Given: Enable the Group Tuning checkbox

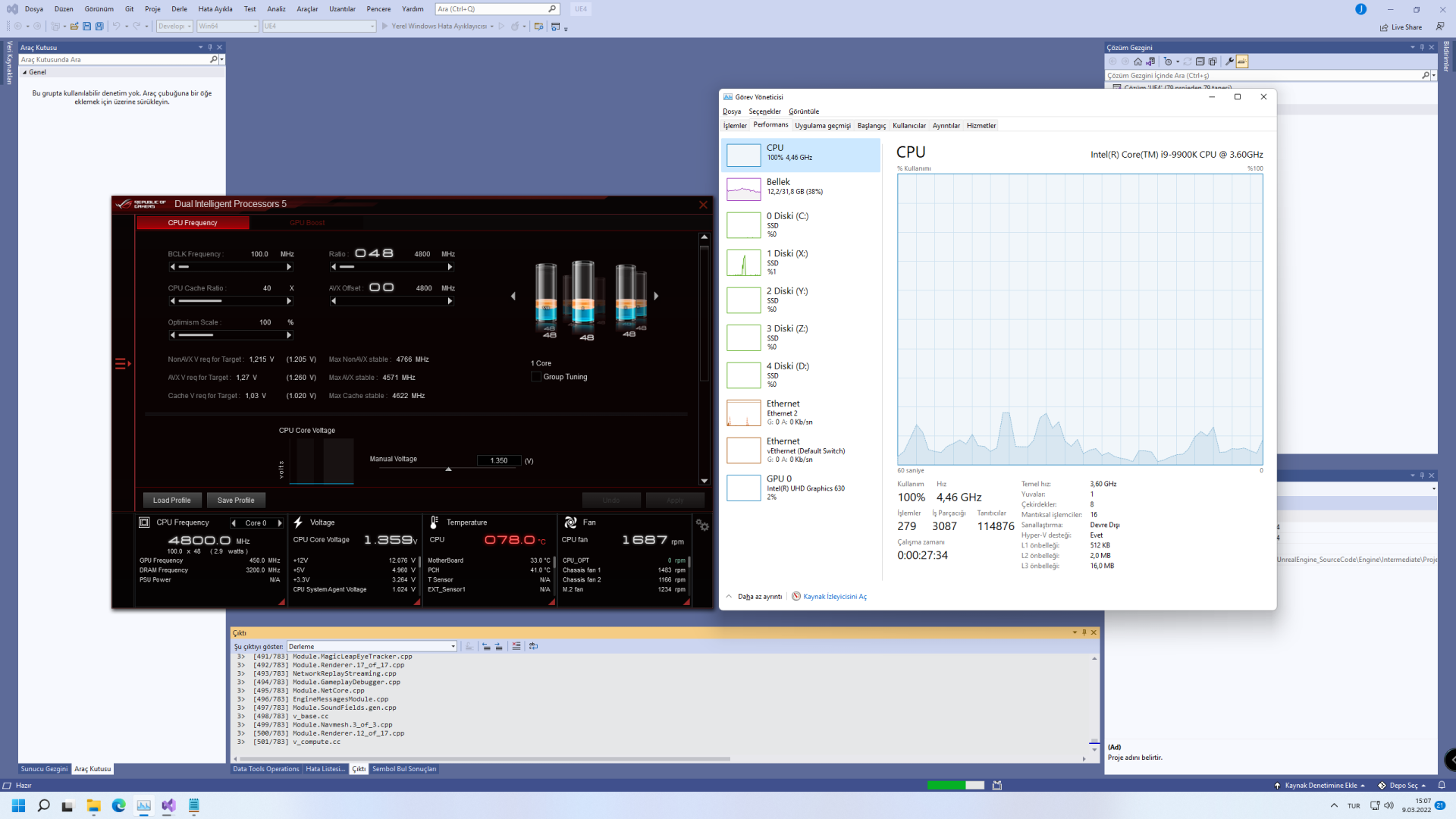Looking at the screenshot, I should pyautogui.click(x=536, y=377).
